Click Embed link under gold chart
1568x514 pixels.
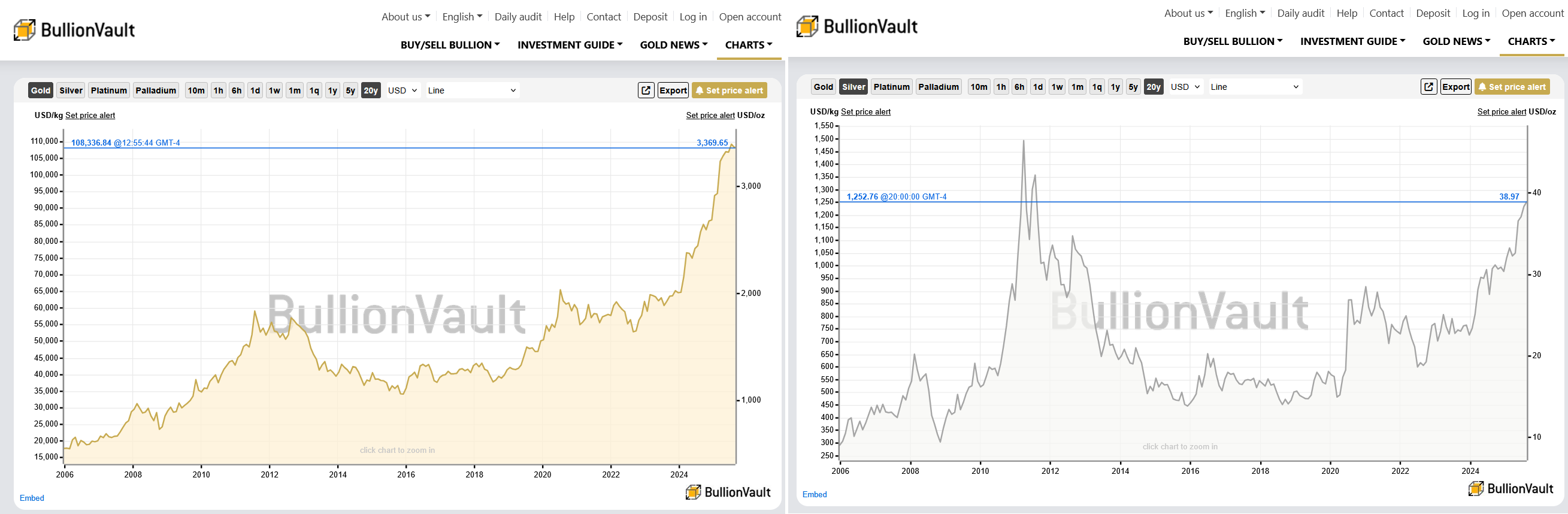32,498
